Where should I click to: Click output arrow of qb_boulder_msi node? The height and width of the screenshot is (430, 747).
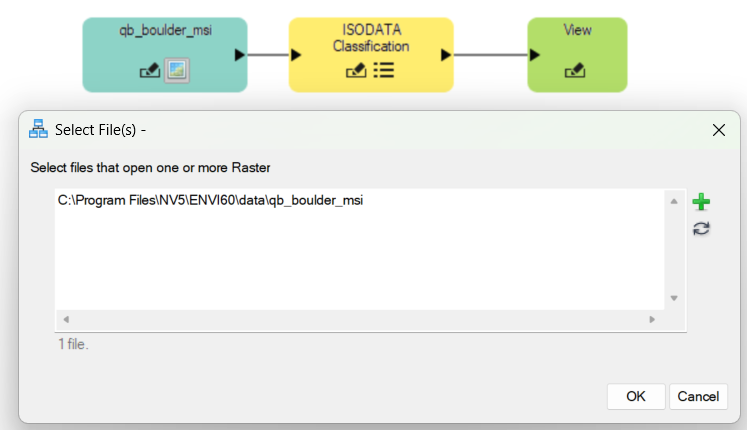pyautogui.click(x=240, y=55)
